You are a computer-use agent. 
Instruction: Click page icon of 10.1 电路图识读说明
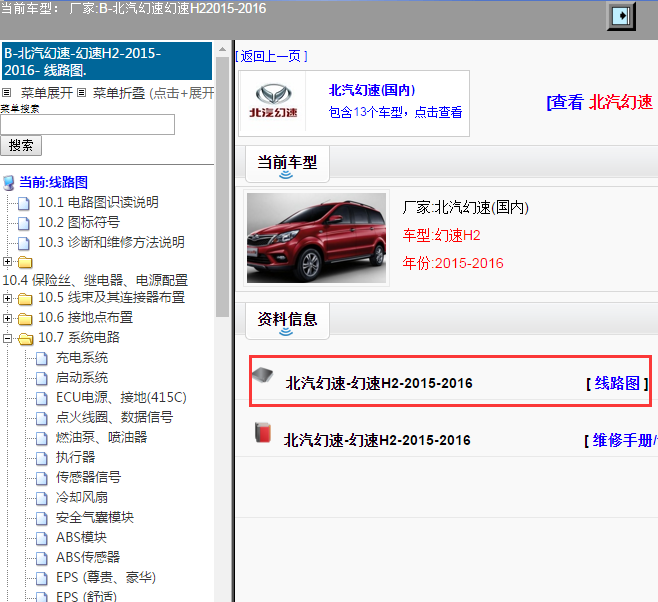(24, 203)
